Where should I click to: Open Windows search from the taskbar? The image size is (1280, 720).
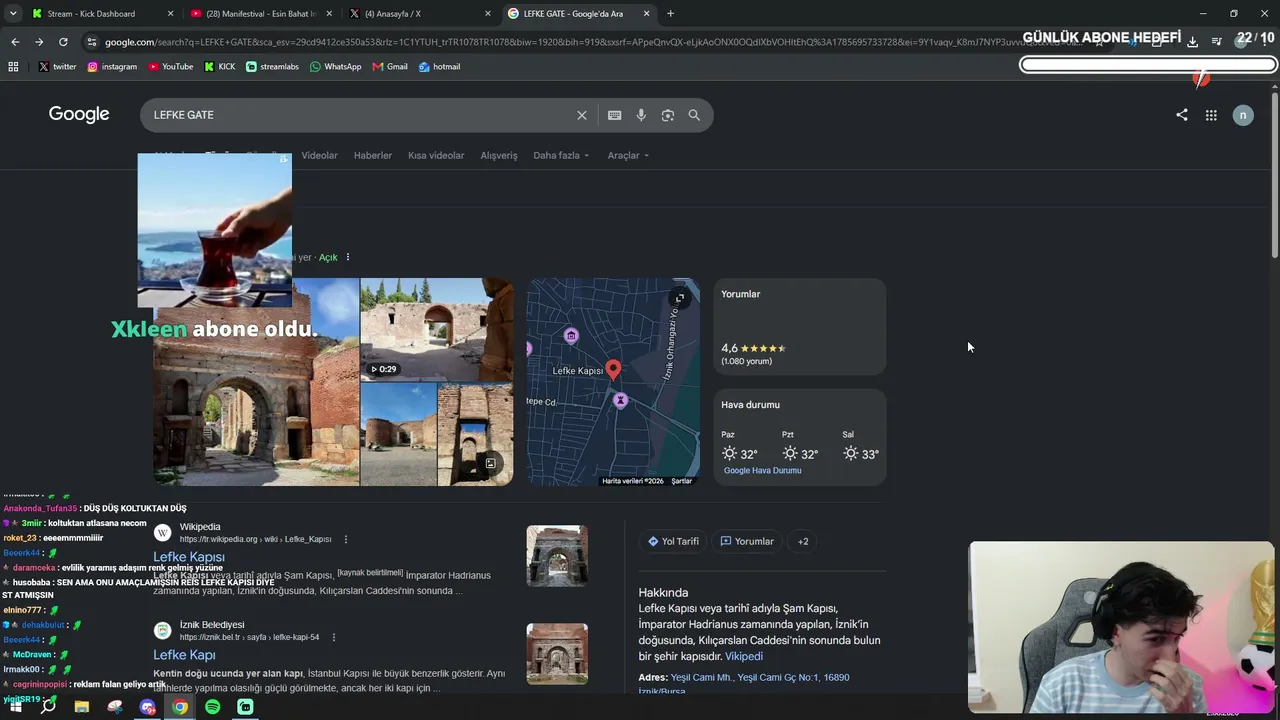pyautogui.click(x=49, y=707)
